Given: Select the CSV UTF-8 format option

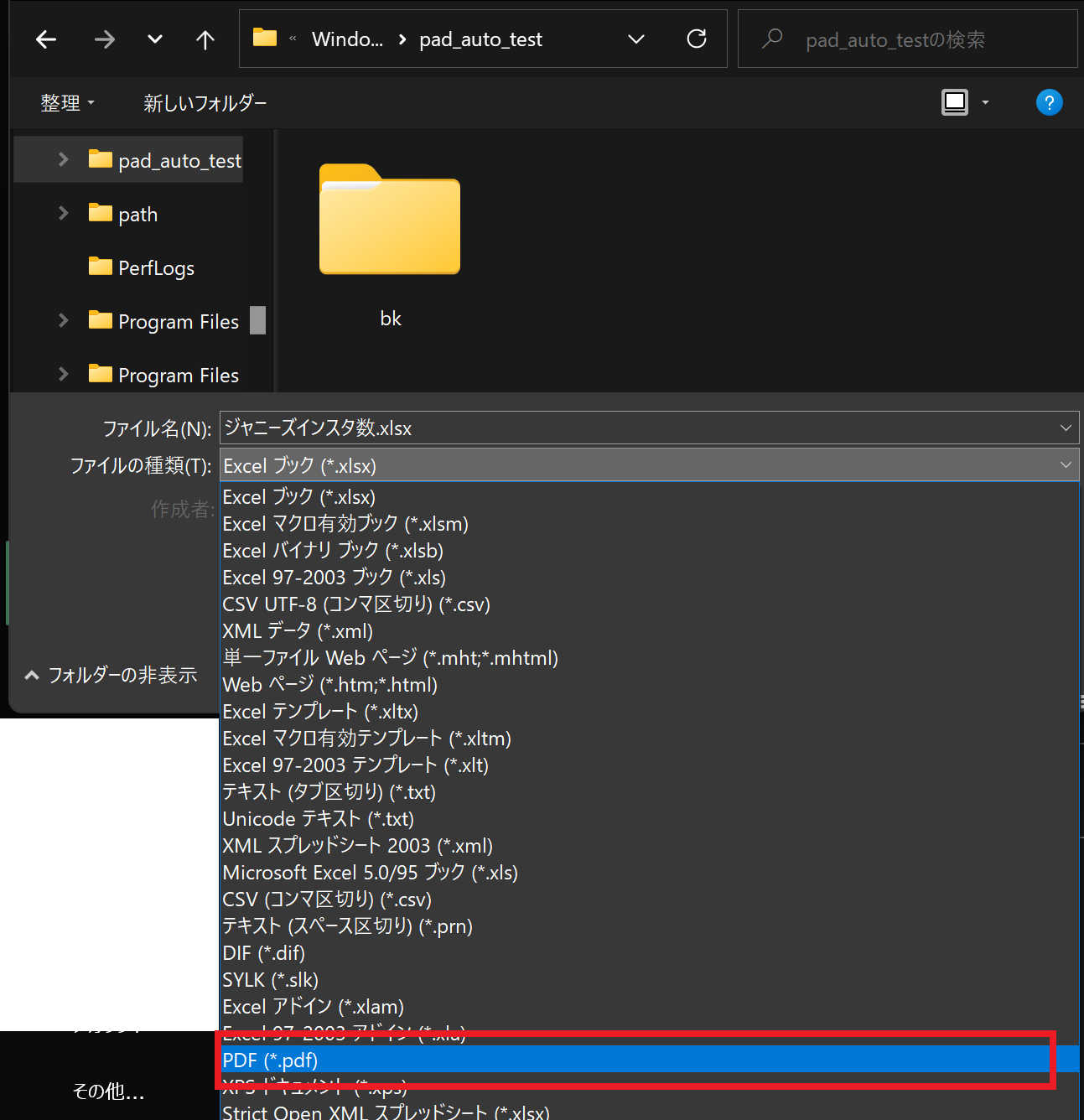Looking at the screenshot, I should click(x=355, y=604).
